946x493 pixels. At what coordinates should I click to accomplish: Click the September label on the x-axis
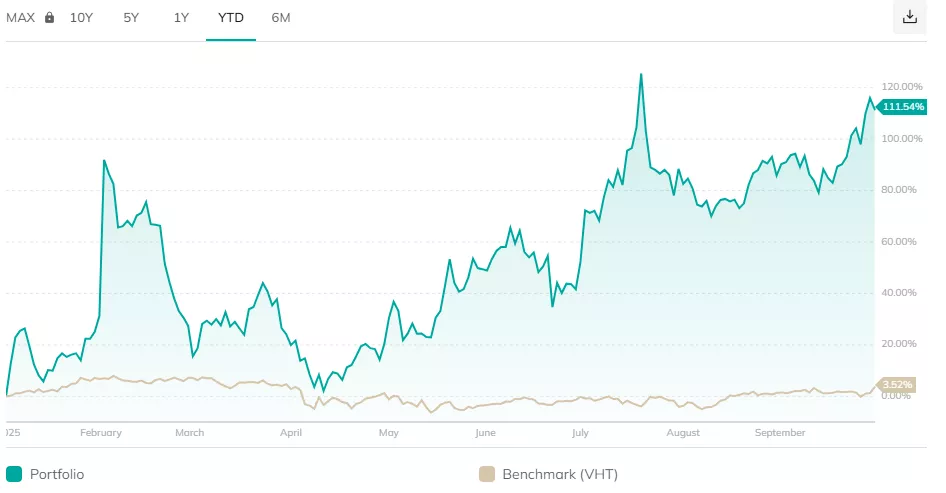(x=780, y=433)
